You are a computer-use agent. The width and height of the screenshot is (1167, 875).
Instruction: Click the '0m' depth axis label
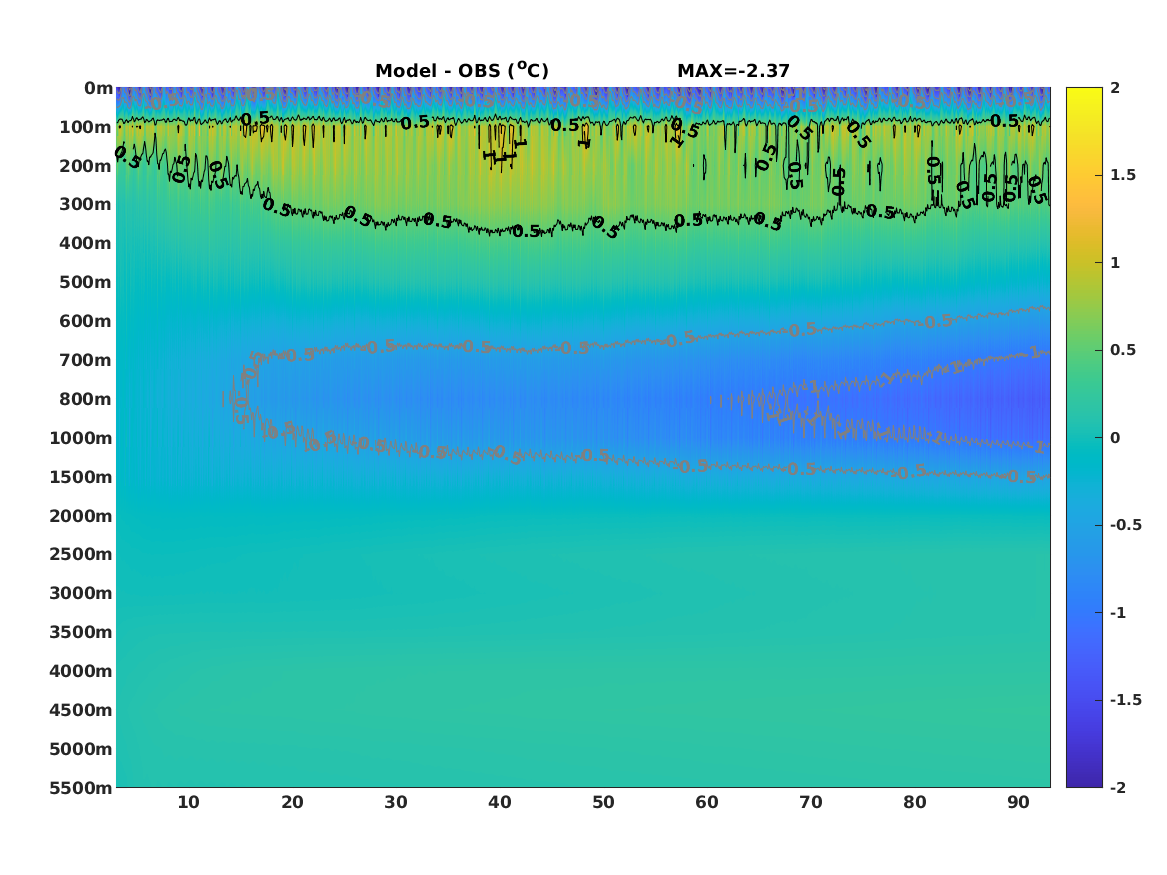coord(98,89)
